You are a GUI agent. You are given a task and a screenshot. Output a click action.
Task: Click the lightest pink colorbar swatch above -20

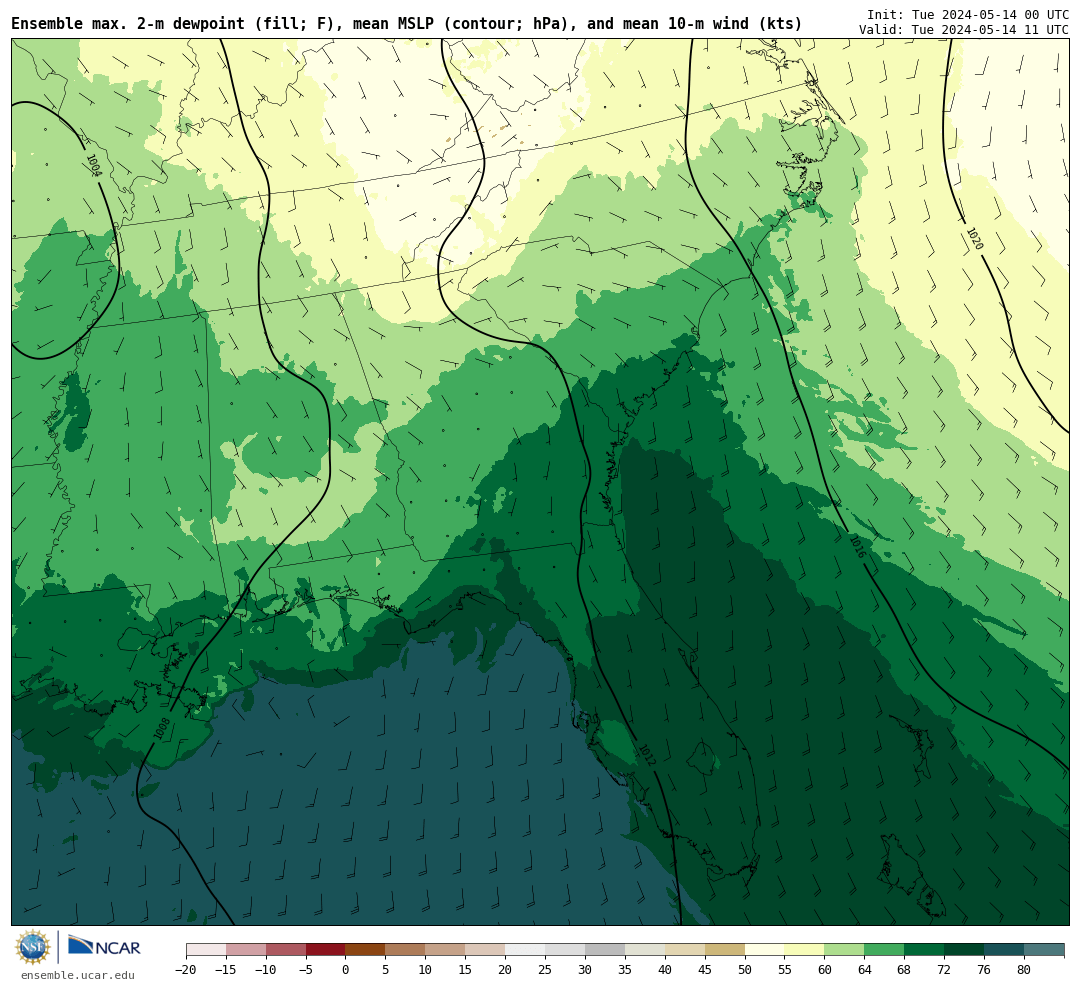206,950
